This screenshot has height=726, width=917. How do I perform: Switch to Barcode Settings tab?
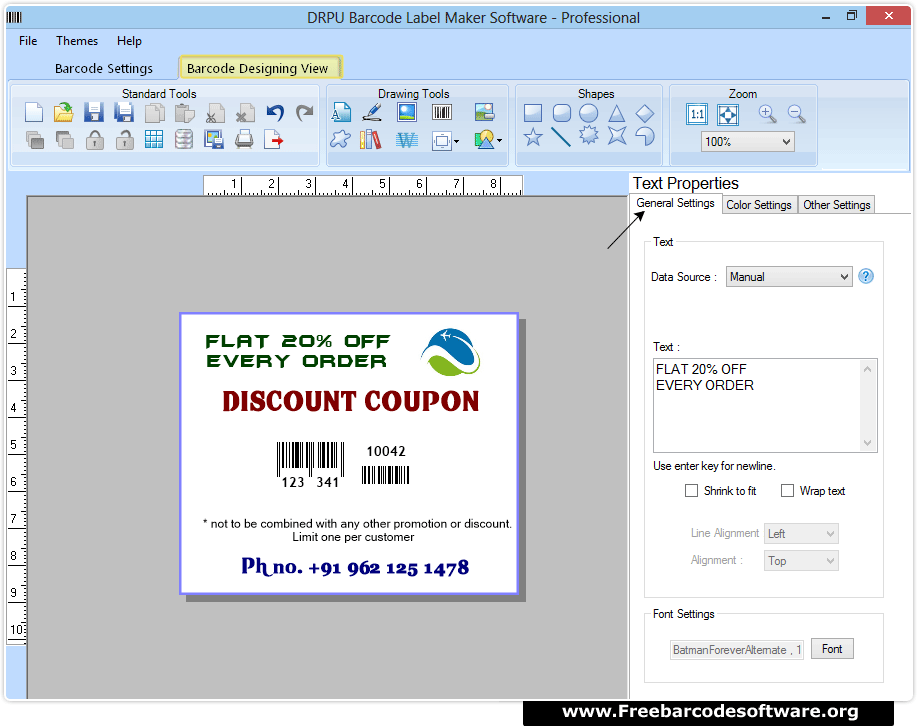[x=104, y=68]
